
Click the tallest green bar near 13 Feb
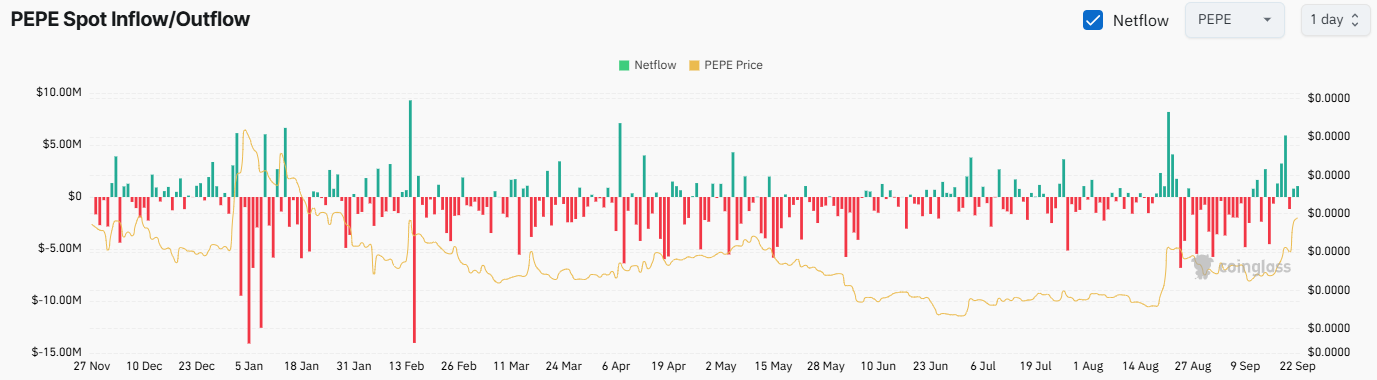(410, 148)
